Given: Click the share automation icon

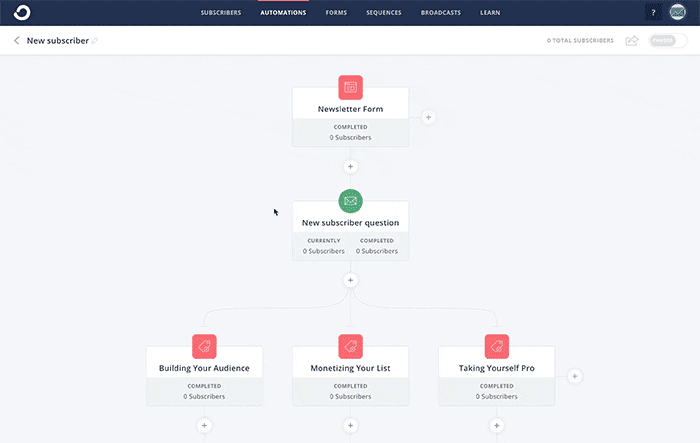Looking at the screenshot, I should 632,41.
